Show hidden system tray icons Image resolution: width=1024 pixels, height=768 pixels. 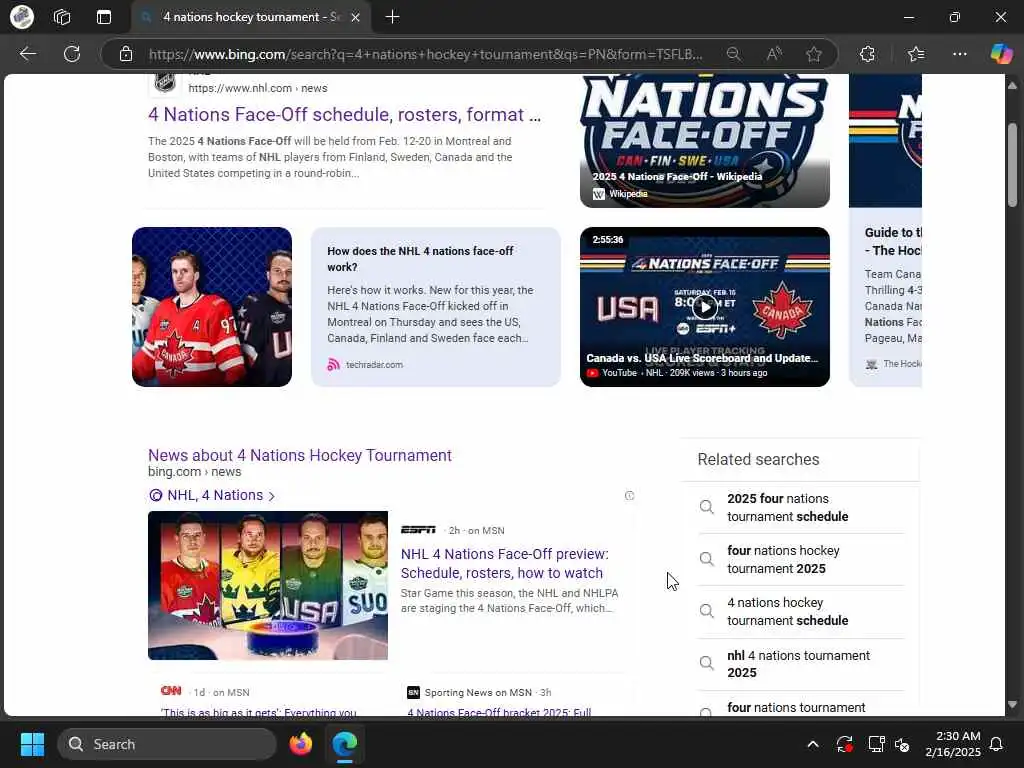(813, 744)
